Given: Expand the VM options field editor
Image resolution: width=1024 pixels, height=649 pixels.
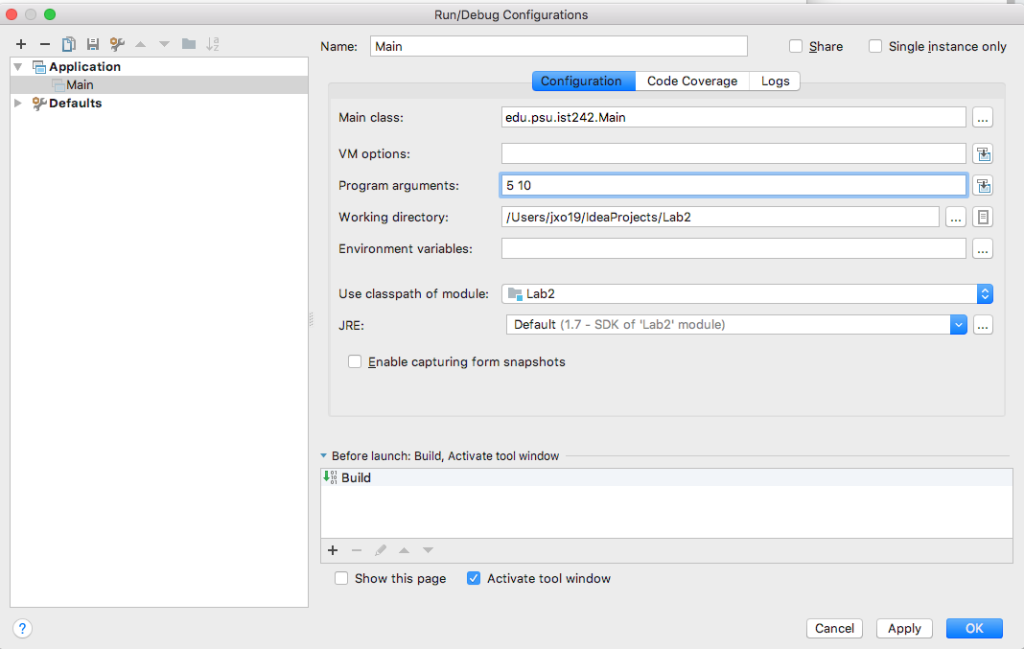Looking at the screenshot, I should pyautogui.click(x=982, y=153).
